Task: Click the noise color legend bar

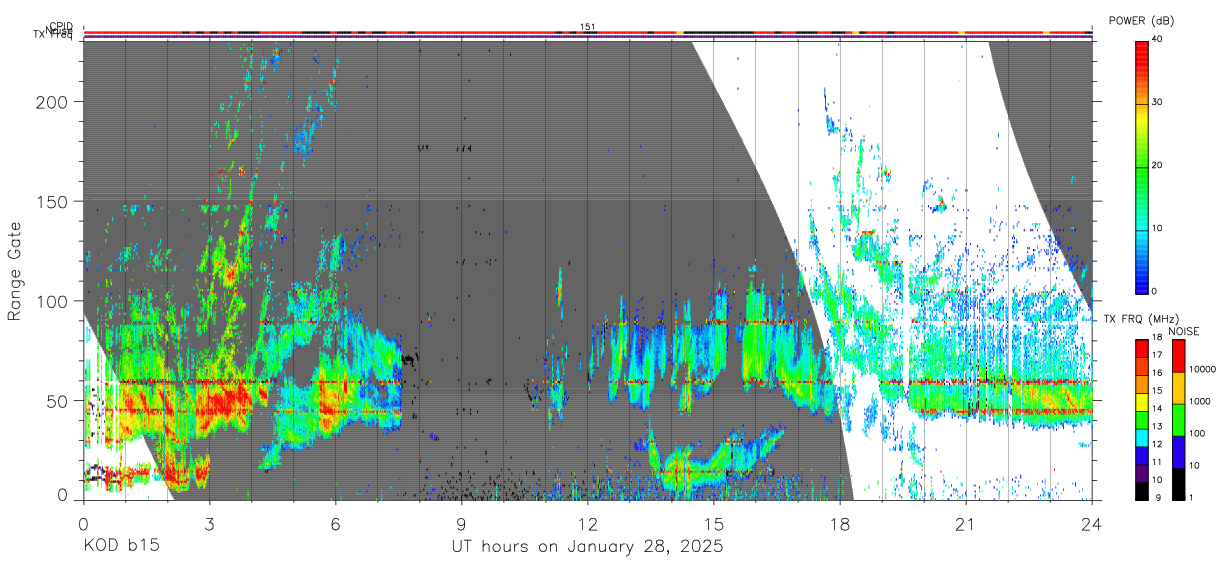Action: (1178, 420)
